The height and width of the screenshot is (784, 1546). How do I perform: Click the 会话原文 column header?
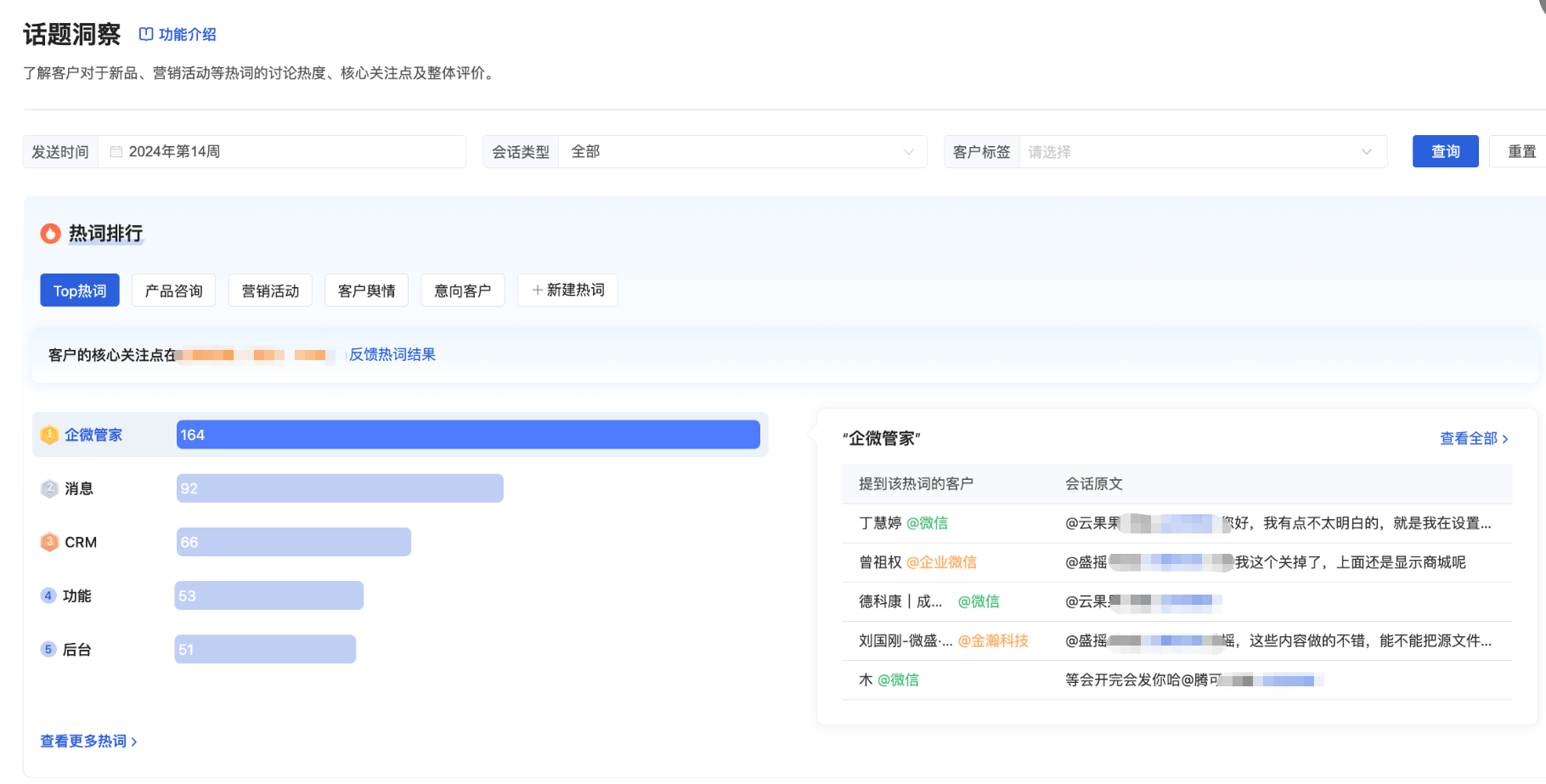(x=1094, y=483)
